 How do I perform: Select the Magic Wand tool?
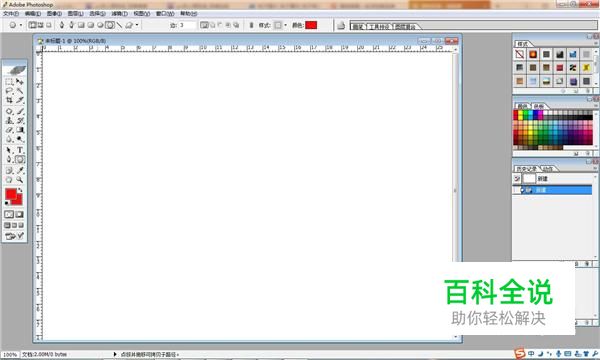[x=20, y=91]
